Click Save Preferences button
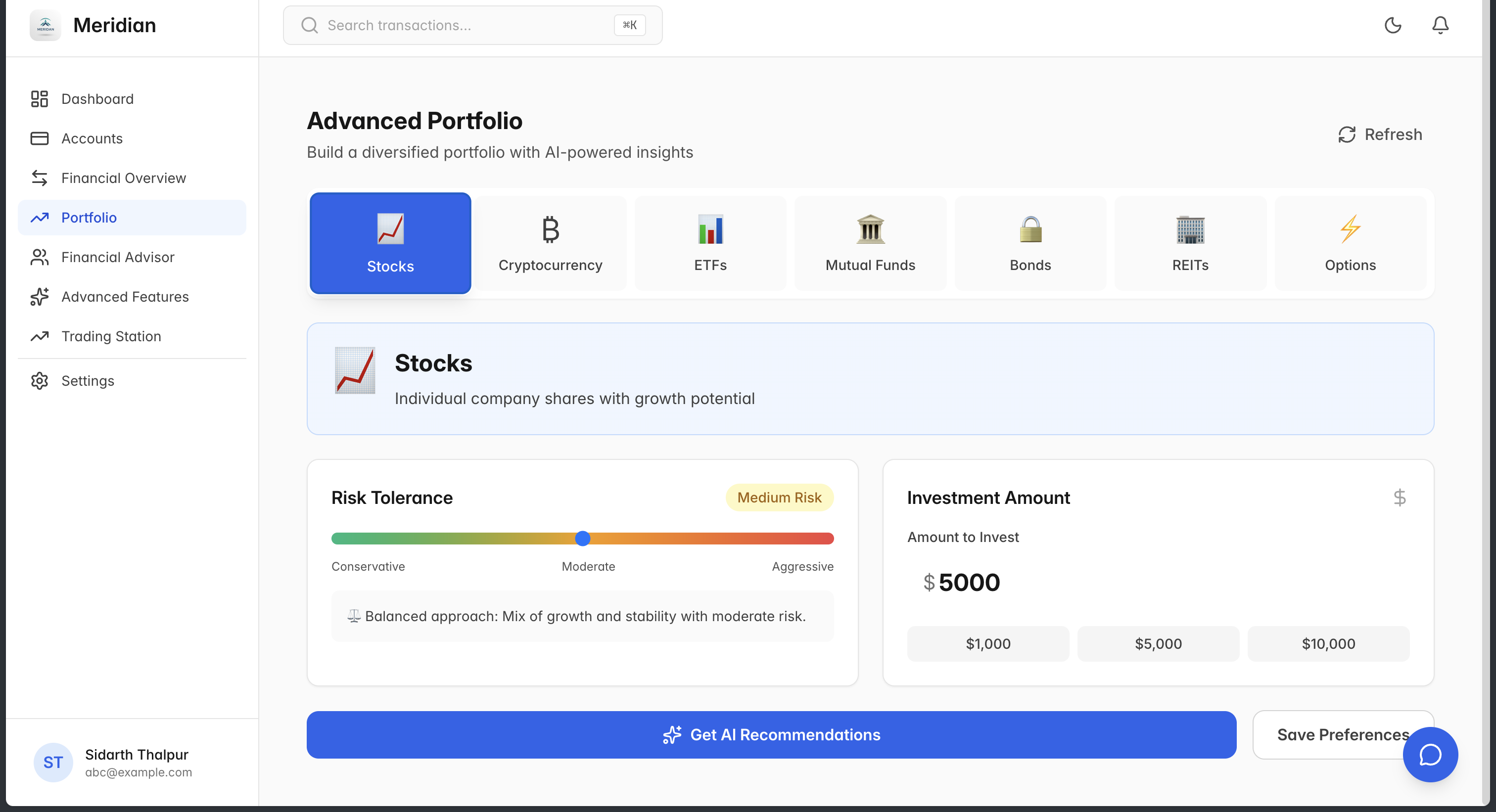Screen dimensions: 1496x812 [1330, 734]
